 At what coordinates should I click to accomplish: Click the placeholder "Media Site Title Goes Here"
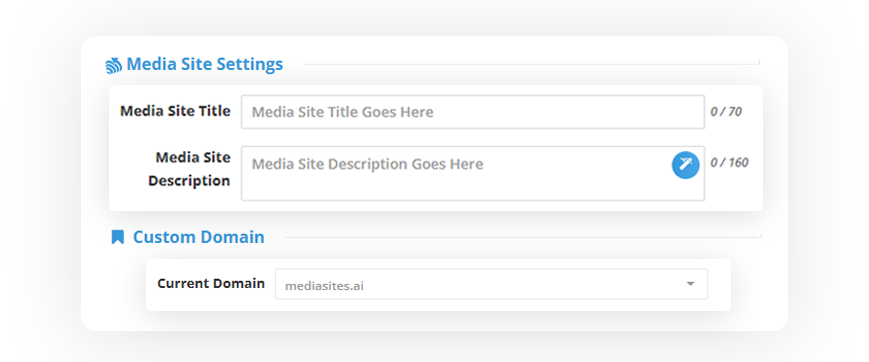tap(343, 112)
